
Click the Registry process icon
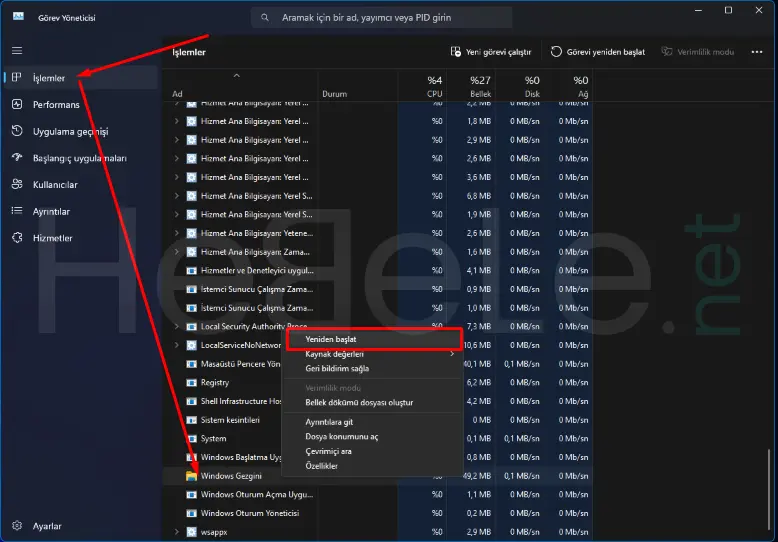pyautogui.click(x=192, y=383)
